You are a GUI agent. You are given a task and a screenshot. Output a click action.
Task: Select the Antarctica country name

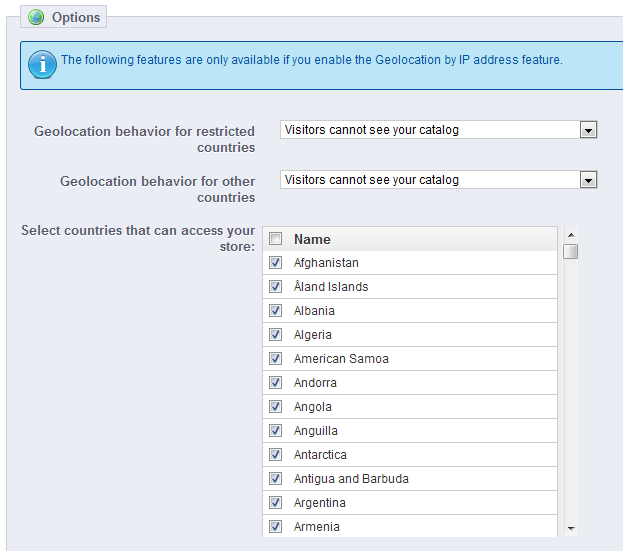click(x=320, y=454)
